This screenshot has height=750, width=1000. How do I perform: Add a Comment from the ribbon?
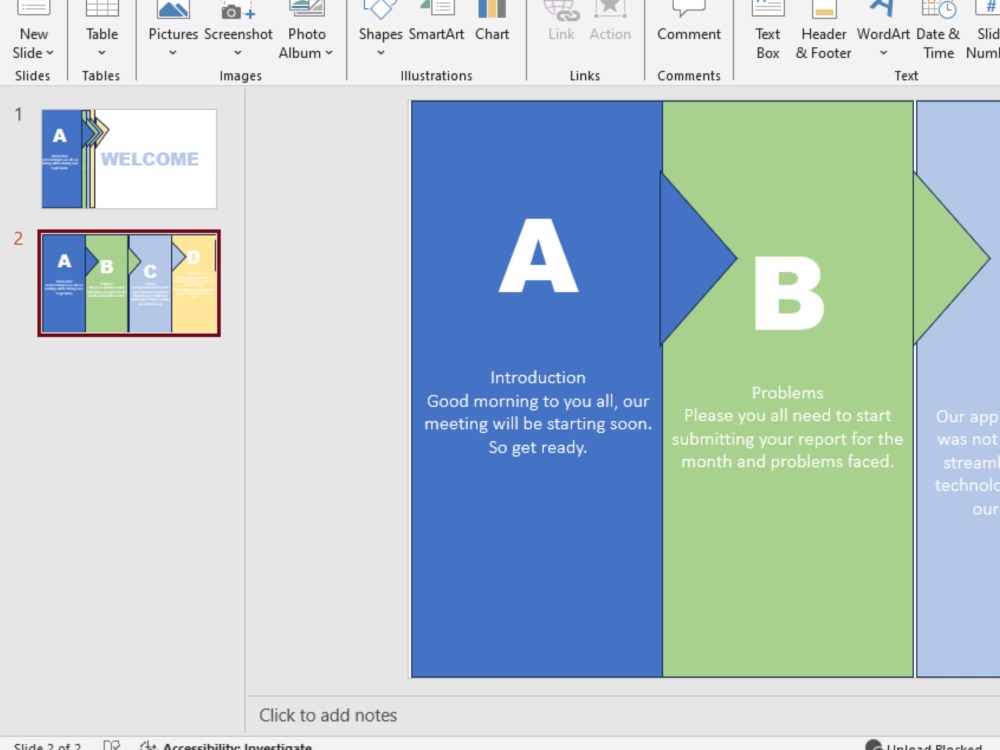tap(689, 24)
